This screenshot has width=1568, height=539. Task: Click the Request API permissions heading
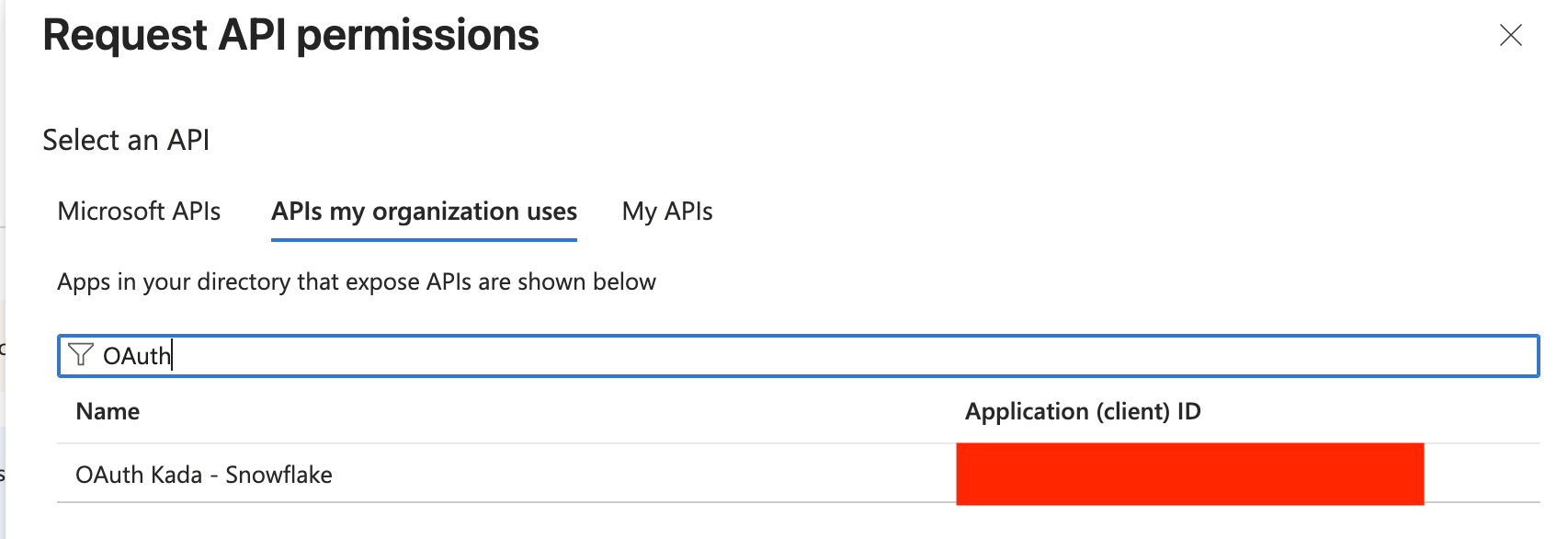[x=290, y=36]
